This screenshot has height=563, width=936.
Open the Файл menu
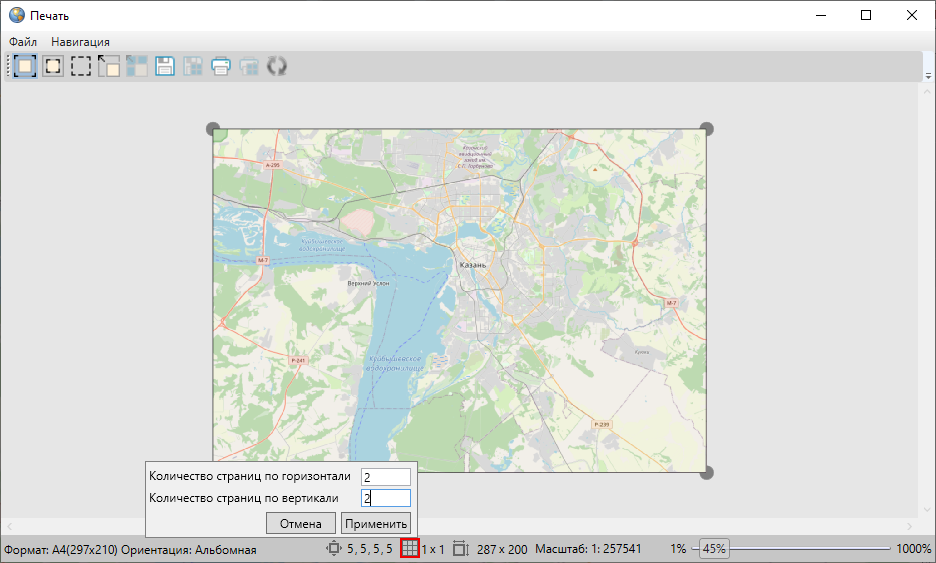23,42
